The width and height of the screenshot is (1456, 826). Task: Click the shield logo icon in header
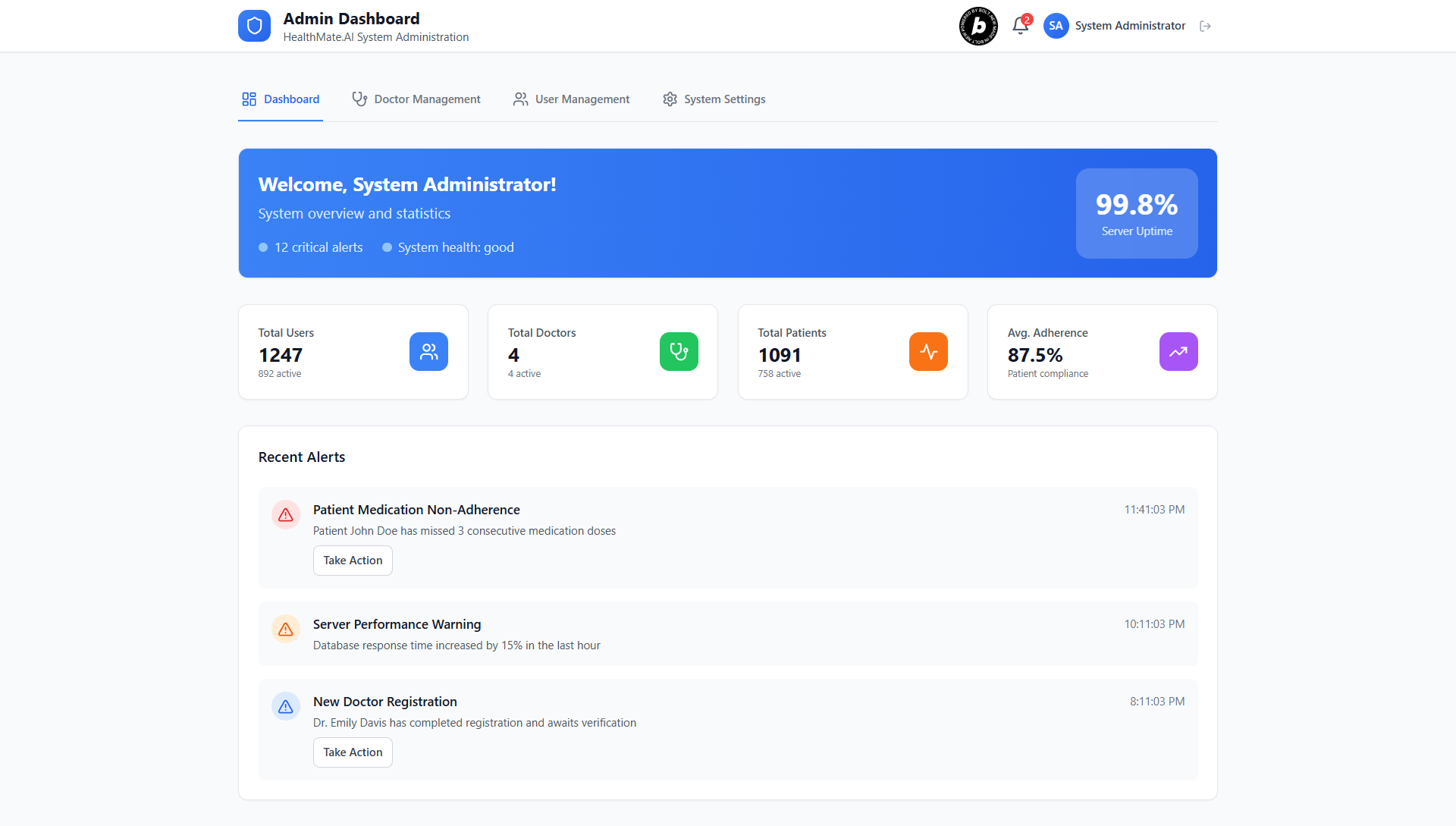(254, 26)
